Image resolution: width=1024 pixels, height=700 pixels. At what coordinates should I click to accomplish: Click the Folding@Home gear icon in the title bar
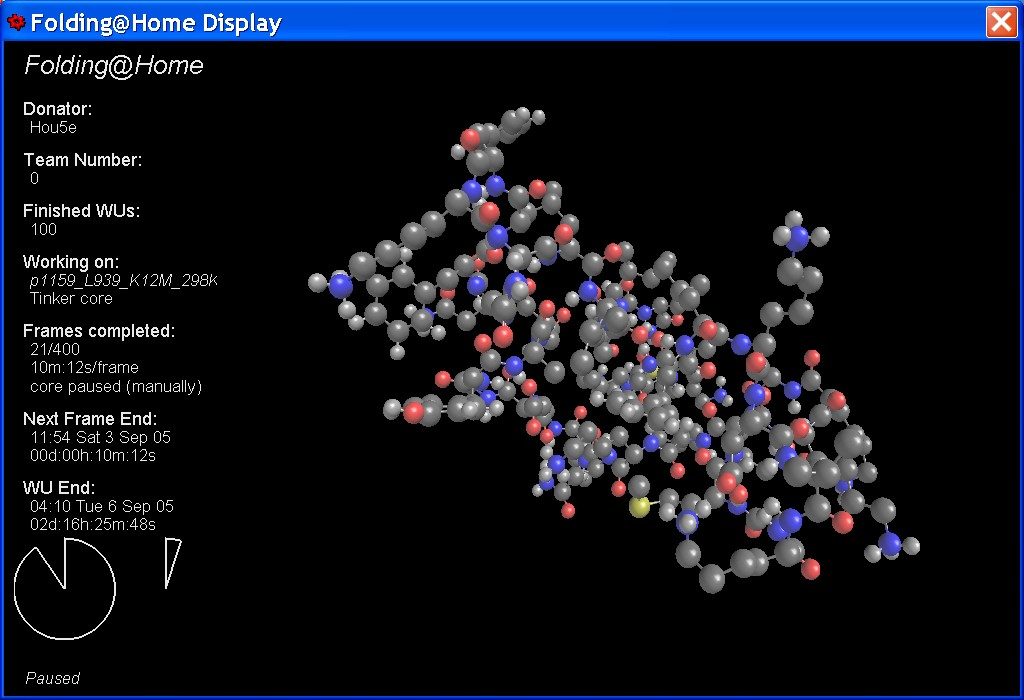point(15,21)
